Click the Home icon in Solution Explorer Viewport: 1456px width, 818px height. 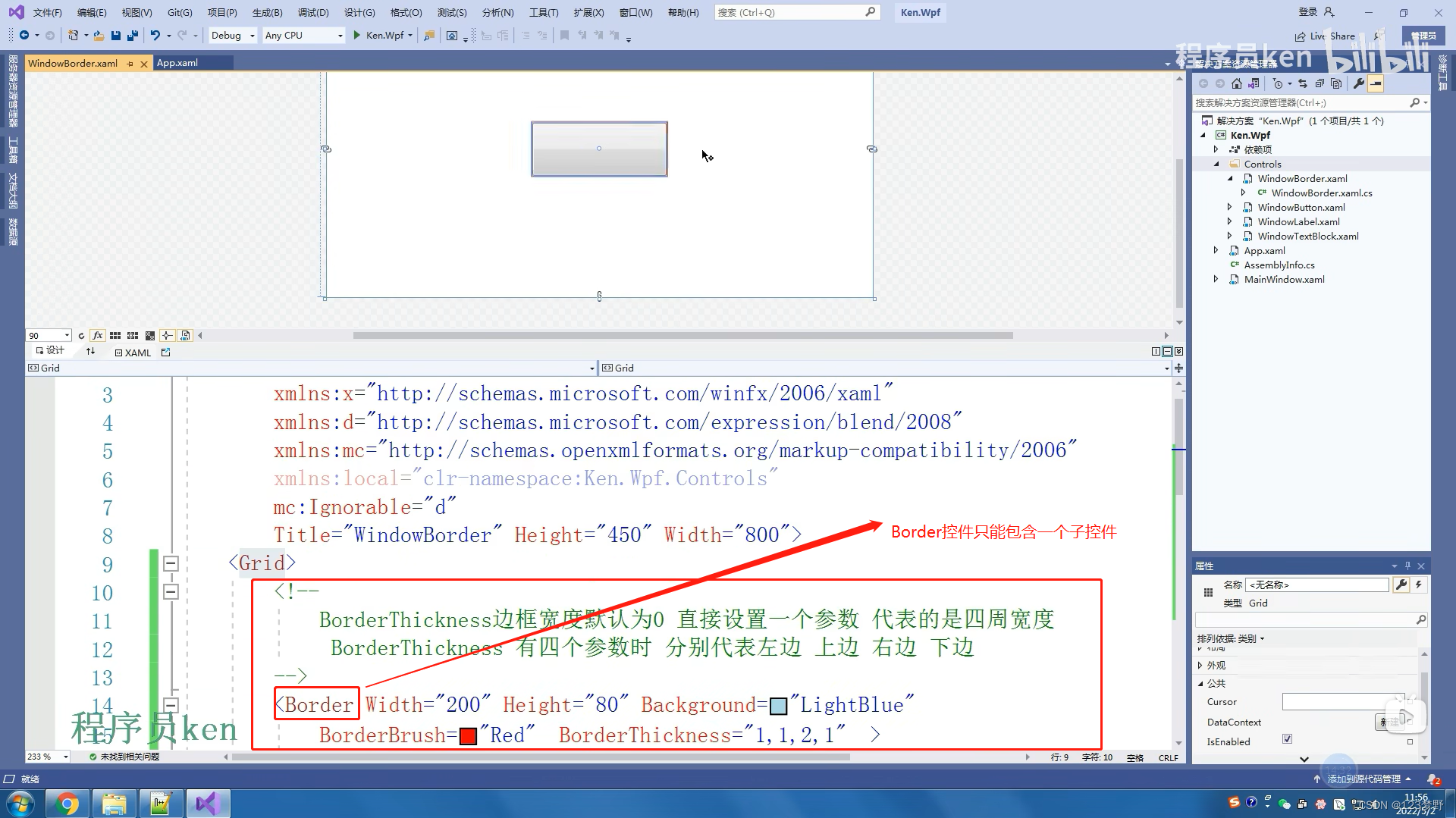click(1237, 83)
